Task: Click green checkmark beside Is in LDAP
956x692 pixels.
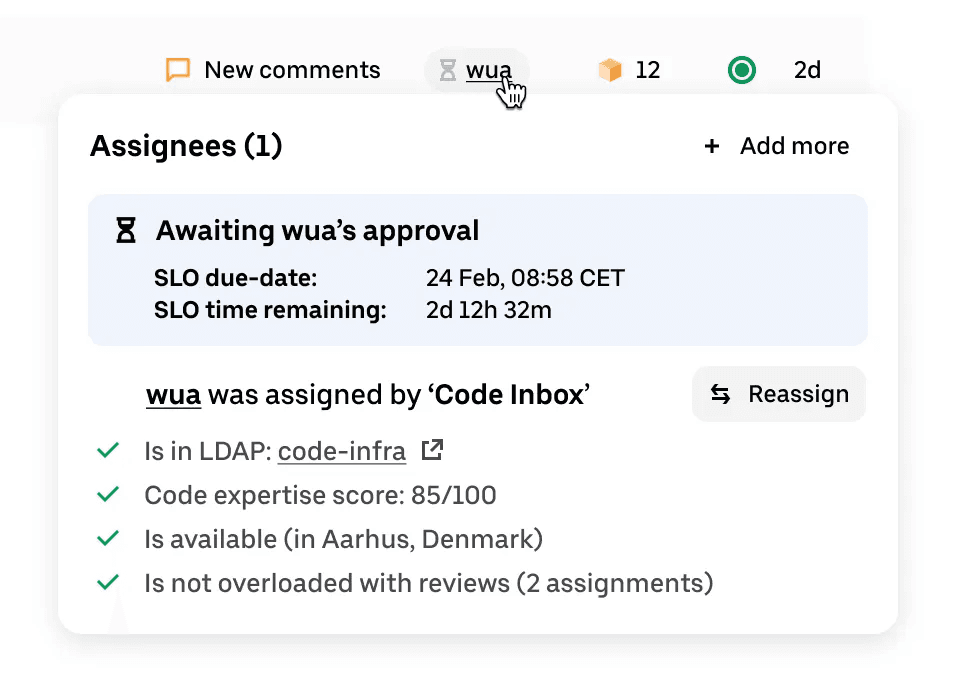Action: [x=108, y=451]
